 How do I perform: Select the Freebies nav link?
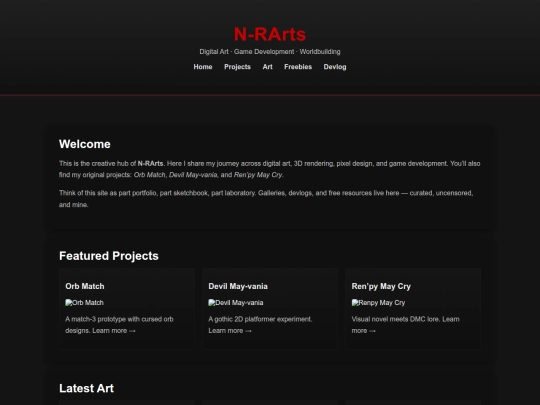click(x=298, y=67)
